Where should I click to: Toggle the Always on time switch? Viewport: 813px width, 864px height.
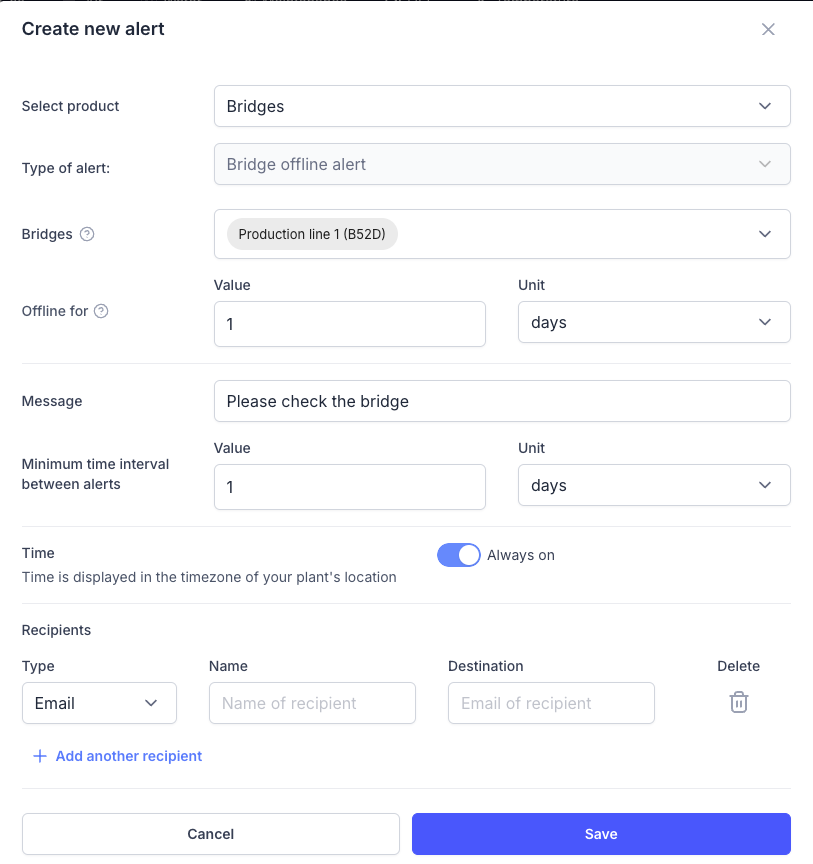coord(459,555)
